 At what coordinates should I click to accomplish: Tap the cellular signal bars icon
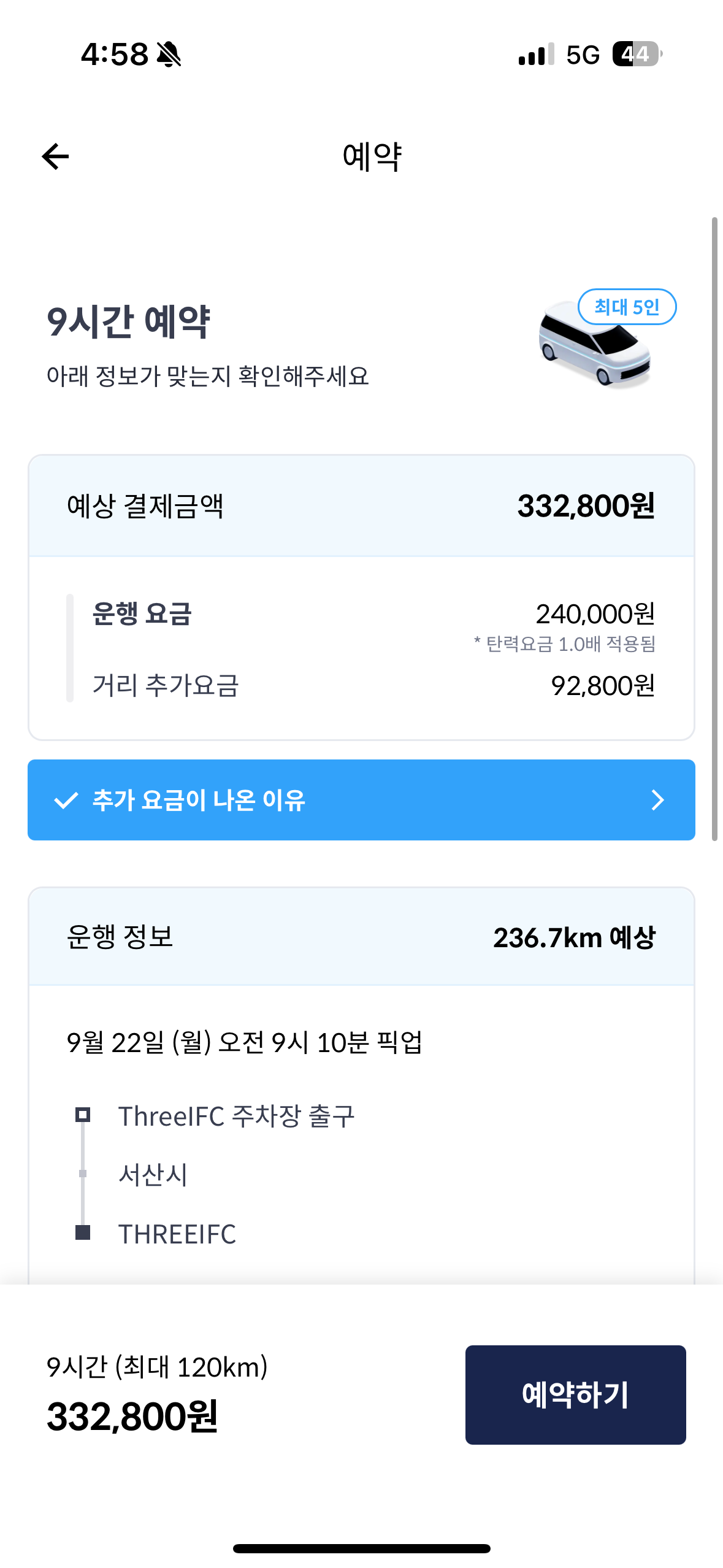536,54
